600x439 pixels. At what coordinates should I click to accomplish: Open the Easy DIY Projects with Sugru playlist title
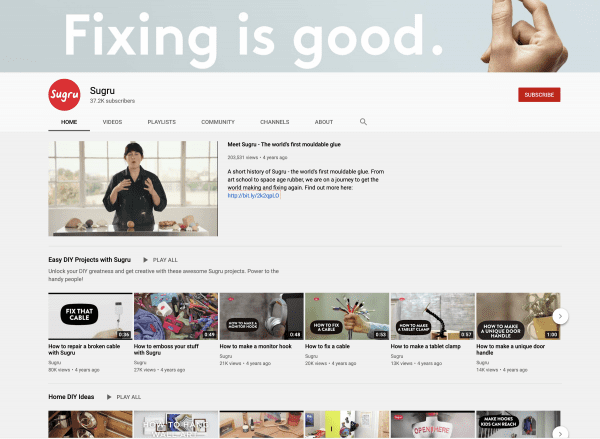[90, 259]
